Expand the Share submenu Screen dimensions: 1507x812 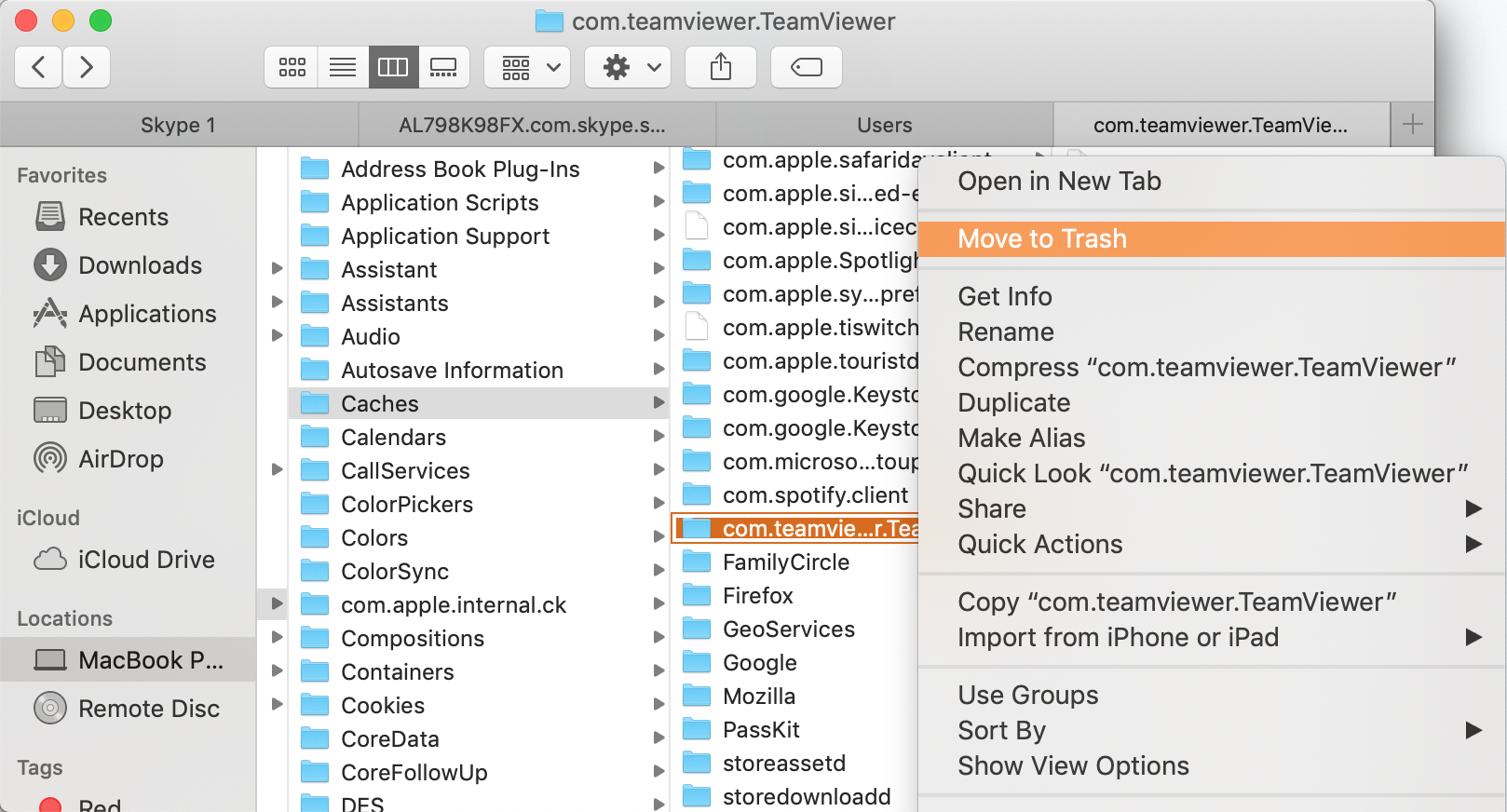pos(1212,509)
